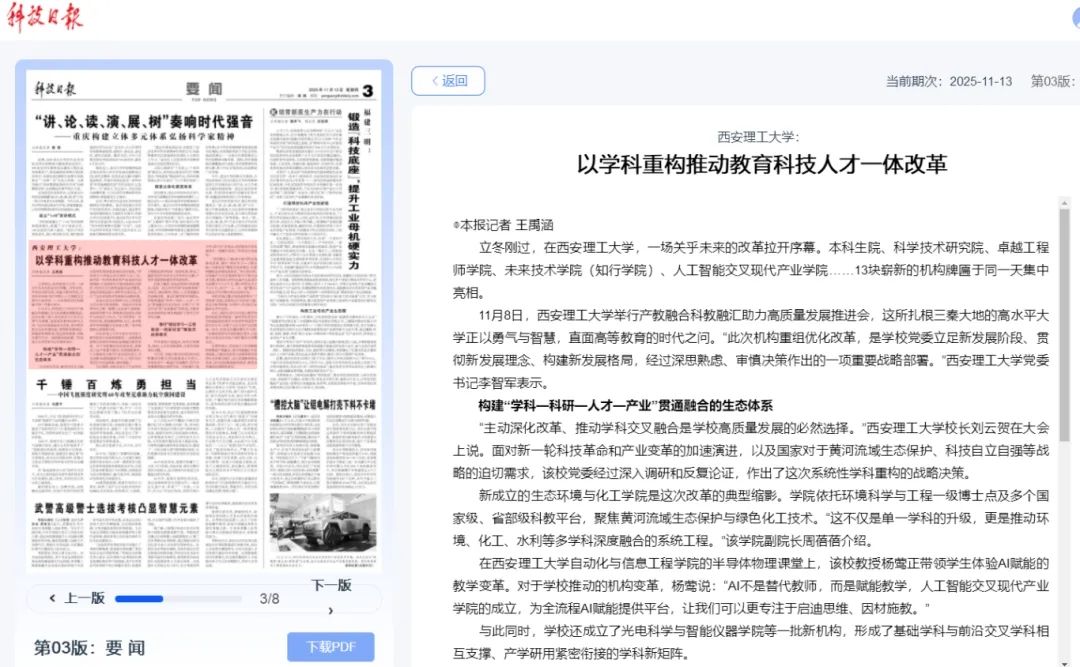This screenshot has height=667, width=1080.
Task: Download the page with 下载PDF button
Action: tap(330, 647)
